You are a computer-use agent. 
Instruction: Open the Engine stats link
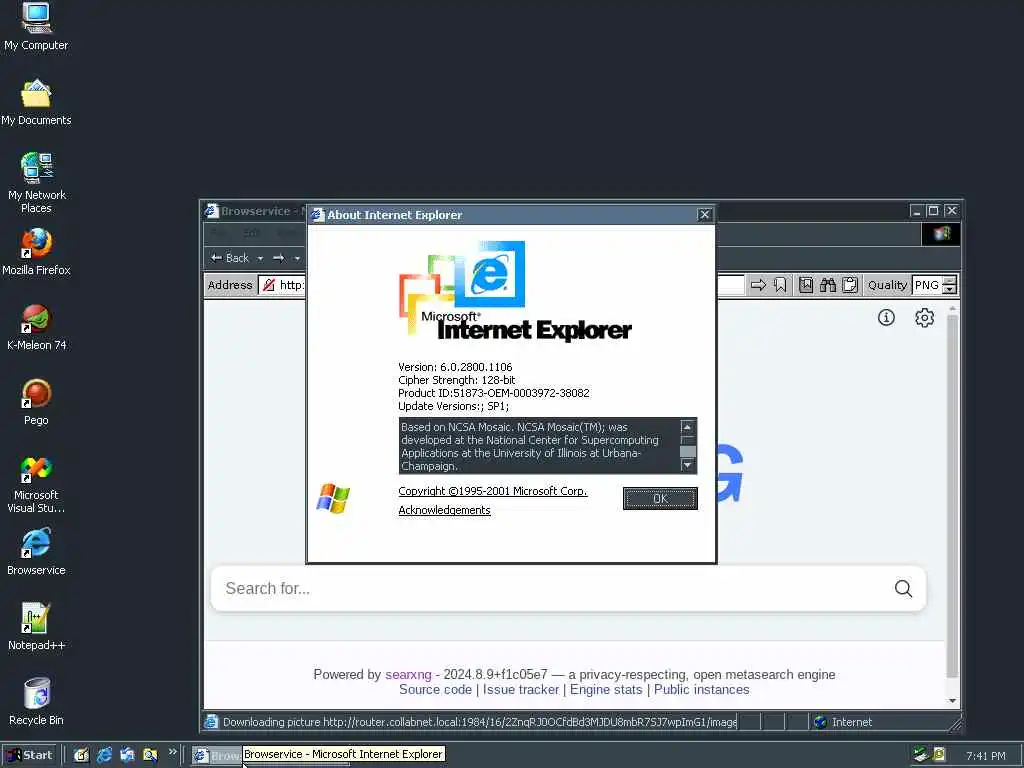pos(606,690)
